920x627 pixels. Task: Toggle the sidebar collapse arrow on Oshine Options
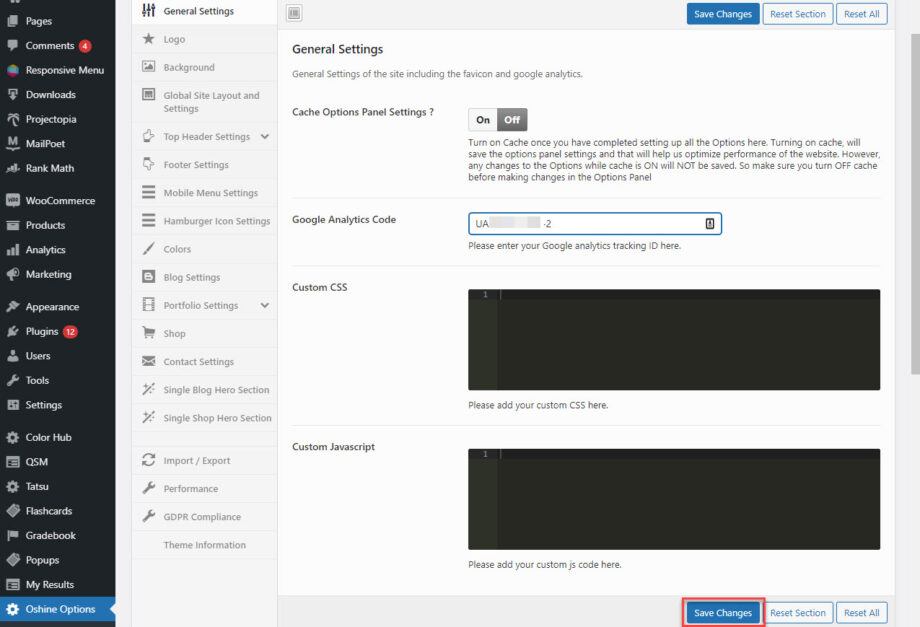[x=114, y=607]
